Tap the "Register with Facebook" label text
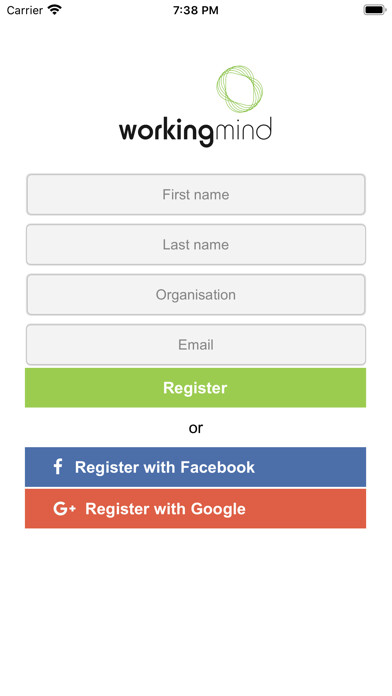The image size is (392, 696). pos(165,467)
